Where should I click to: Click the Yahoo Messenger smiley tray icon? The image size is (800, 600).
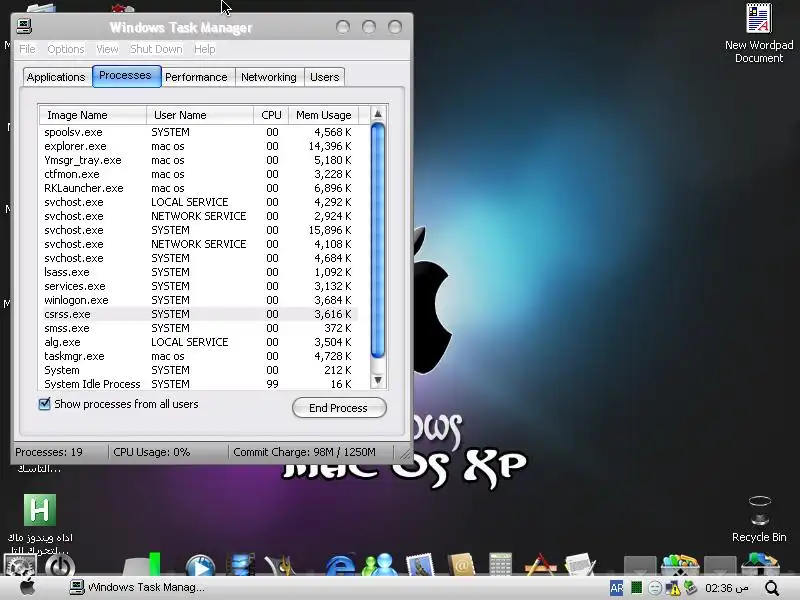[x=655, y=588]
